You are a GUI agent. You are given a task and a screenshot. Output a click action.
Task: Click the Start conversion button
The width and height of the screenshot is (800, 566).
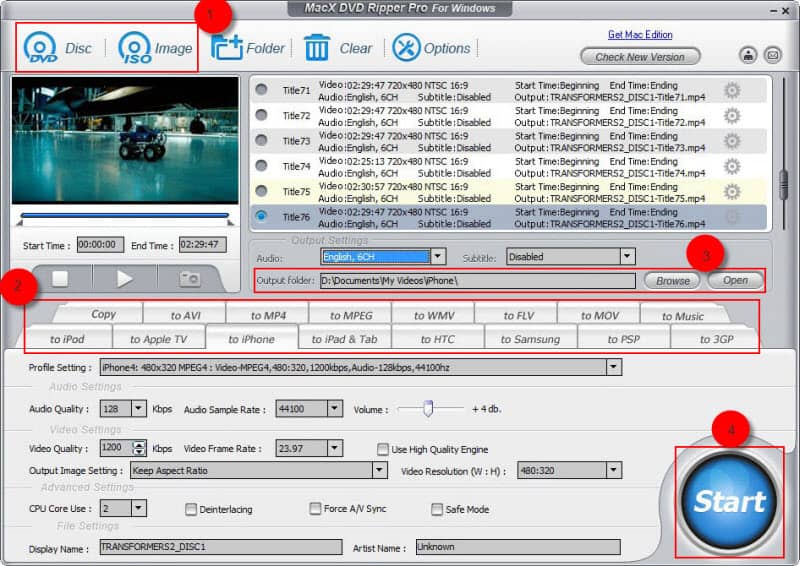730,501
